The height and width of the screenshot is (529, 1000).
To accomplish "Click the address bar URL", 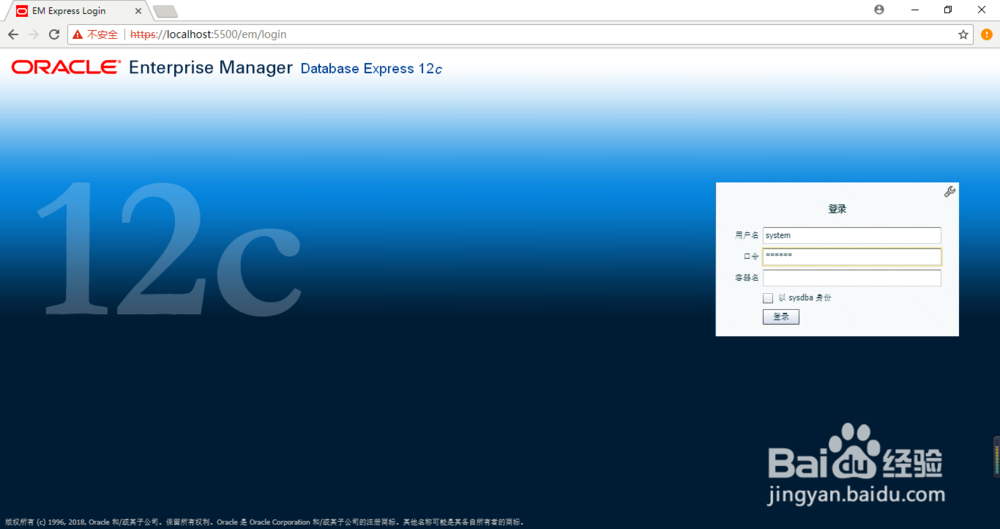I will tap(208, 34).
